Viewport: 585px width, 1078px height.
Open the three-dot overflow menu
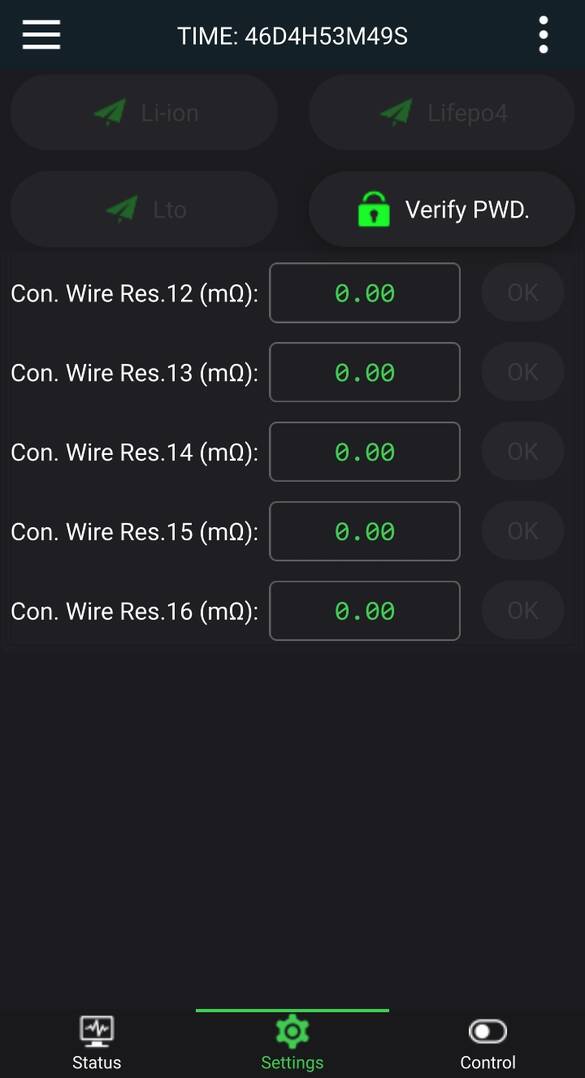tap(543, 34)
